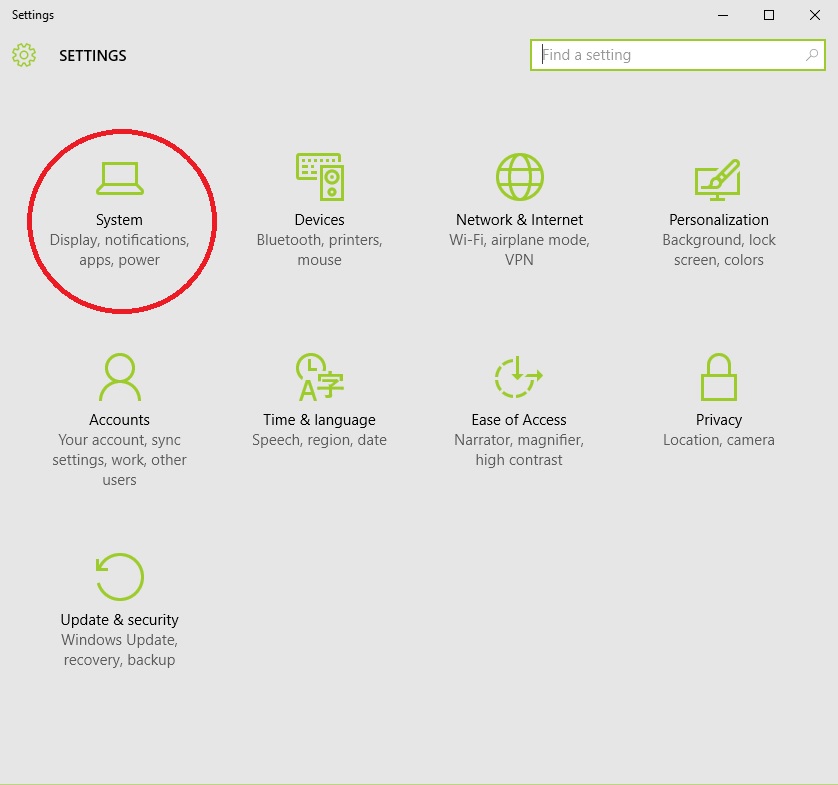Click "Display, notifications, apps, power" description
The height and width of the screenshot is (785, 838).
(x=120, y=250)
